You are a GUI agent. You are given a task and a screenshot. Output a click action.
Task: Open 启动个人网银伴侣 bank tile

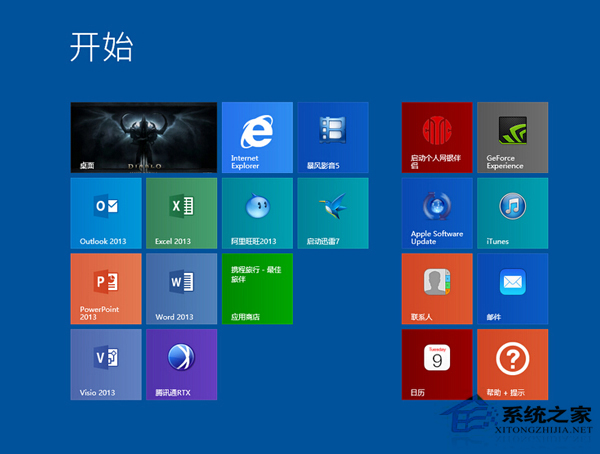[437, 137]
